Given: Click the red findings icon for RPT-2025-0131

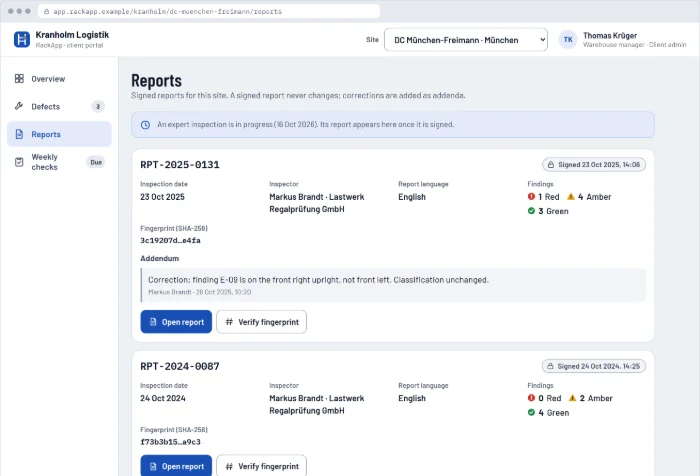Looking at the screenshot, I should 531,196.
